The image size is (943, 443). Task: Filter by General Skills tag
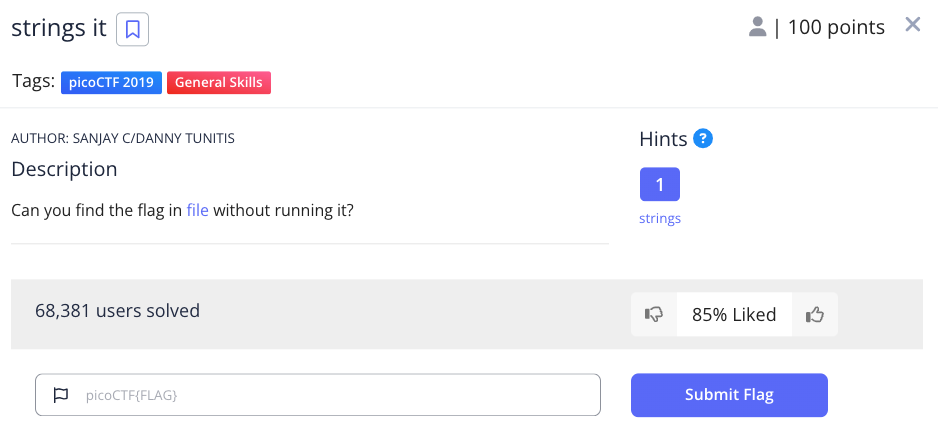pos(219,82)
